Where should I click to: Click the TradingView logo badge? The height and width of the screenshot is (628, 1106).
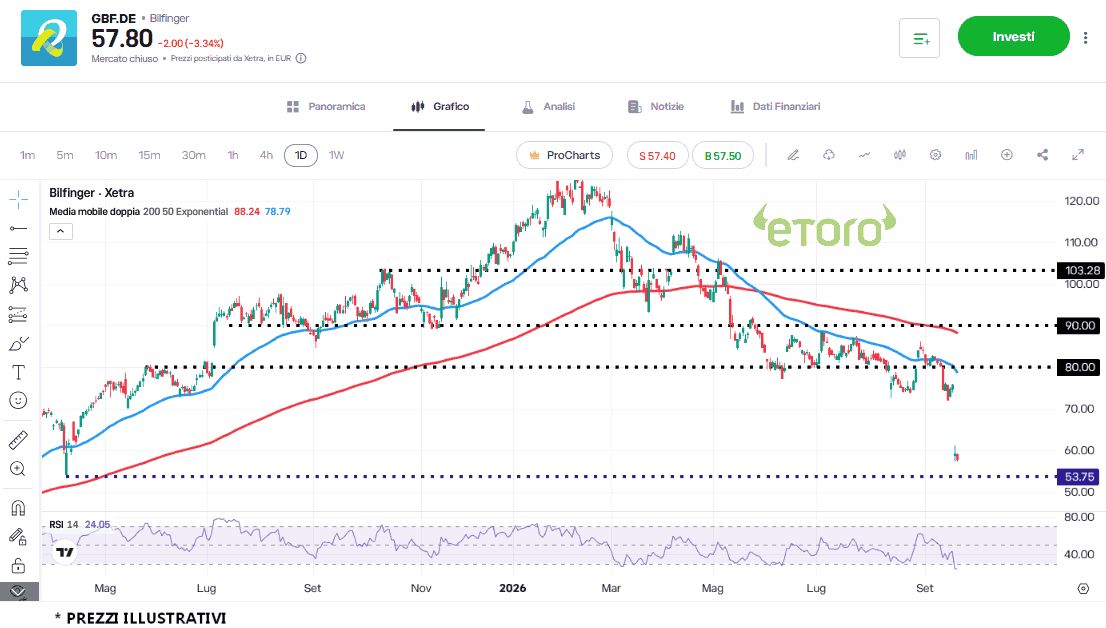coord(65,552)
